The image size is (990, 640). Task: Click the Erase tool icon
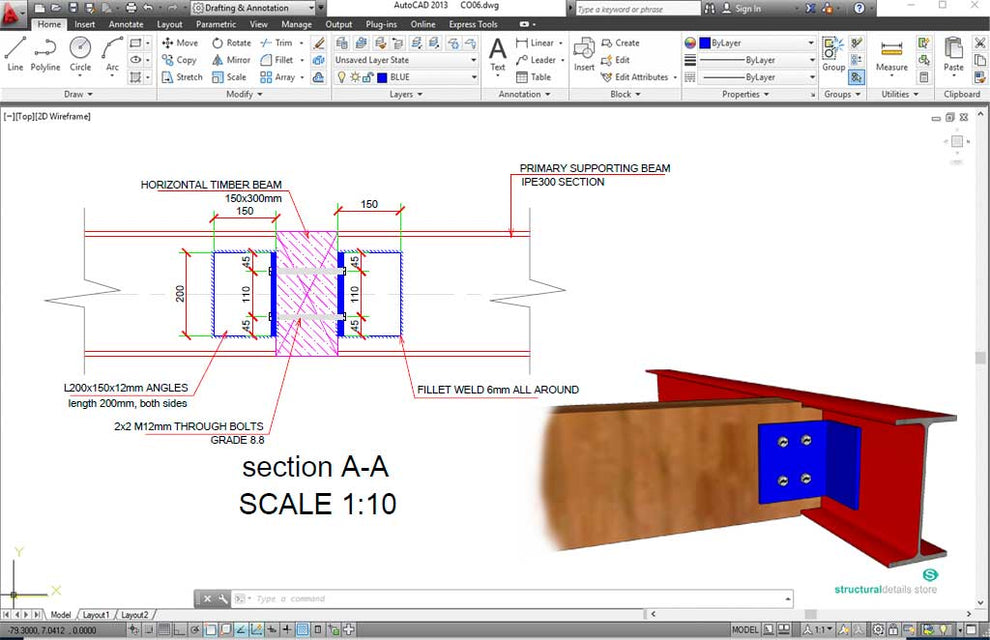tap(319, 43)
